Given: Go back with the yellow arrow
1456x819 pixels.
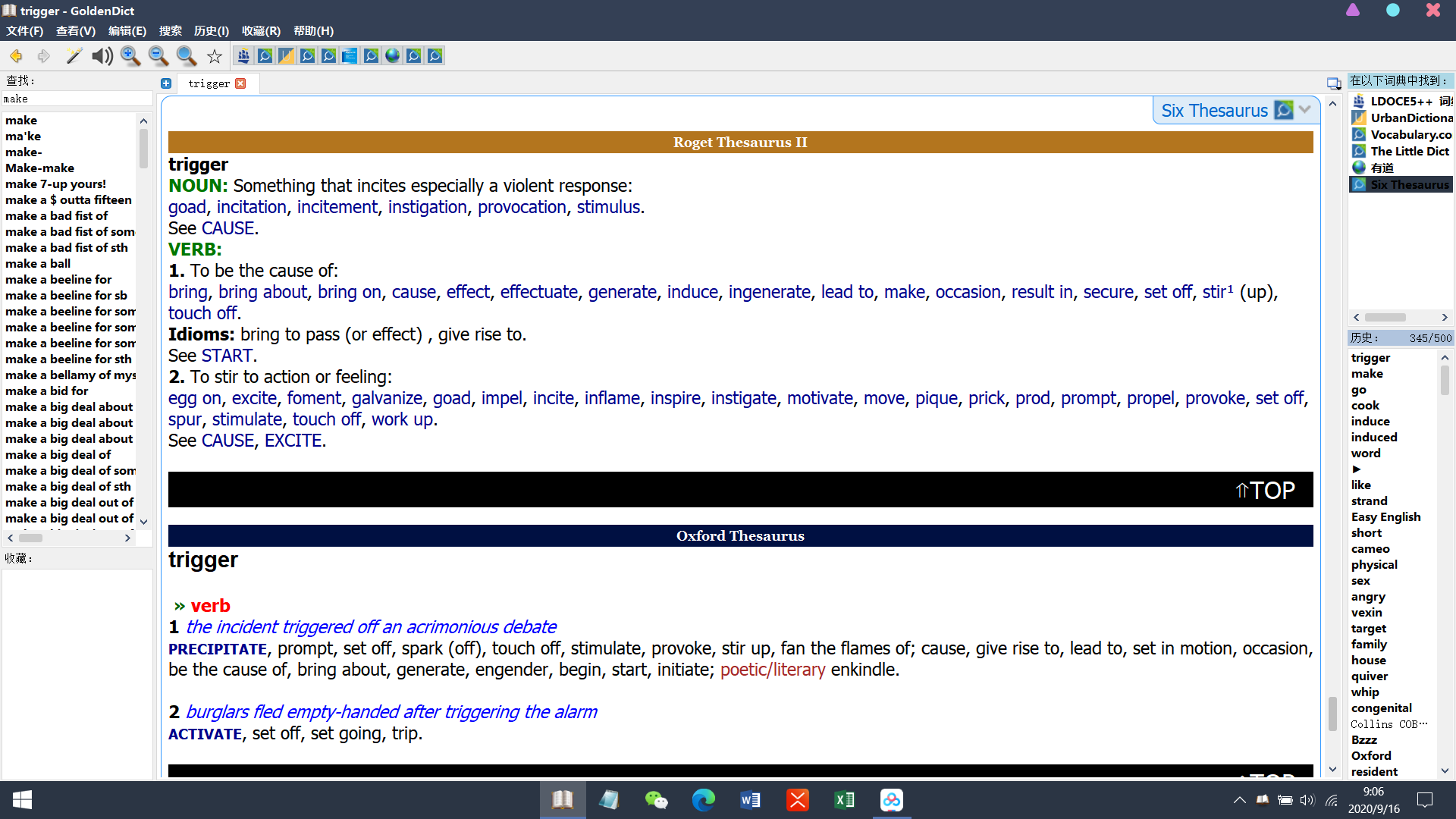Looking at the screenshot, I should coord(16,56).
